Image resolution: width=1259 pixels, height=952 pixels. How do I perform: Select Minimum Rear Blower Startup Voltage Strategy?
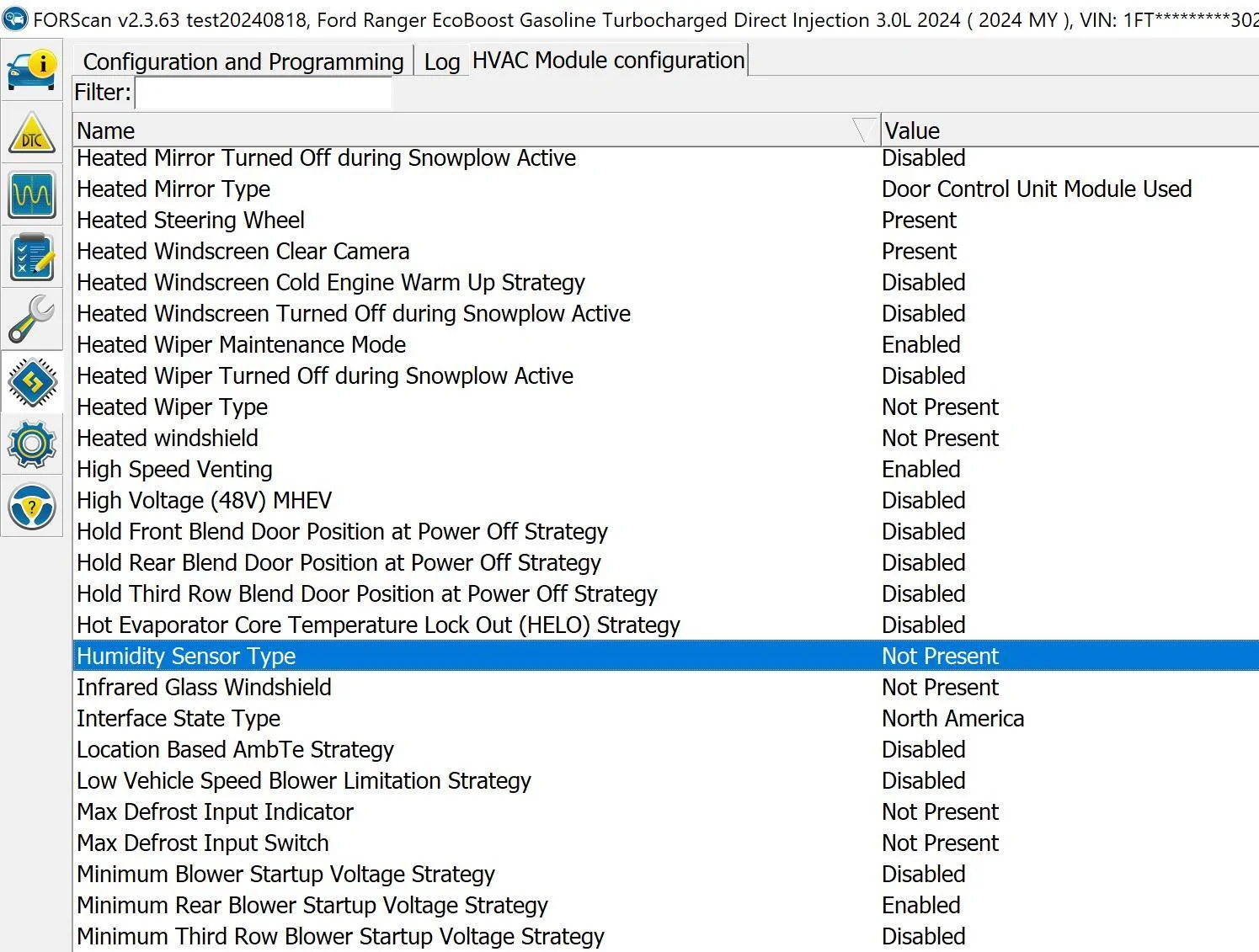point(666,905)
